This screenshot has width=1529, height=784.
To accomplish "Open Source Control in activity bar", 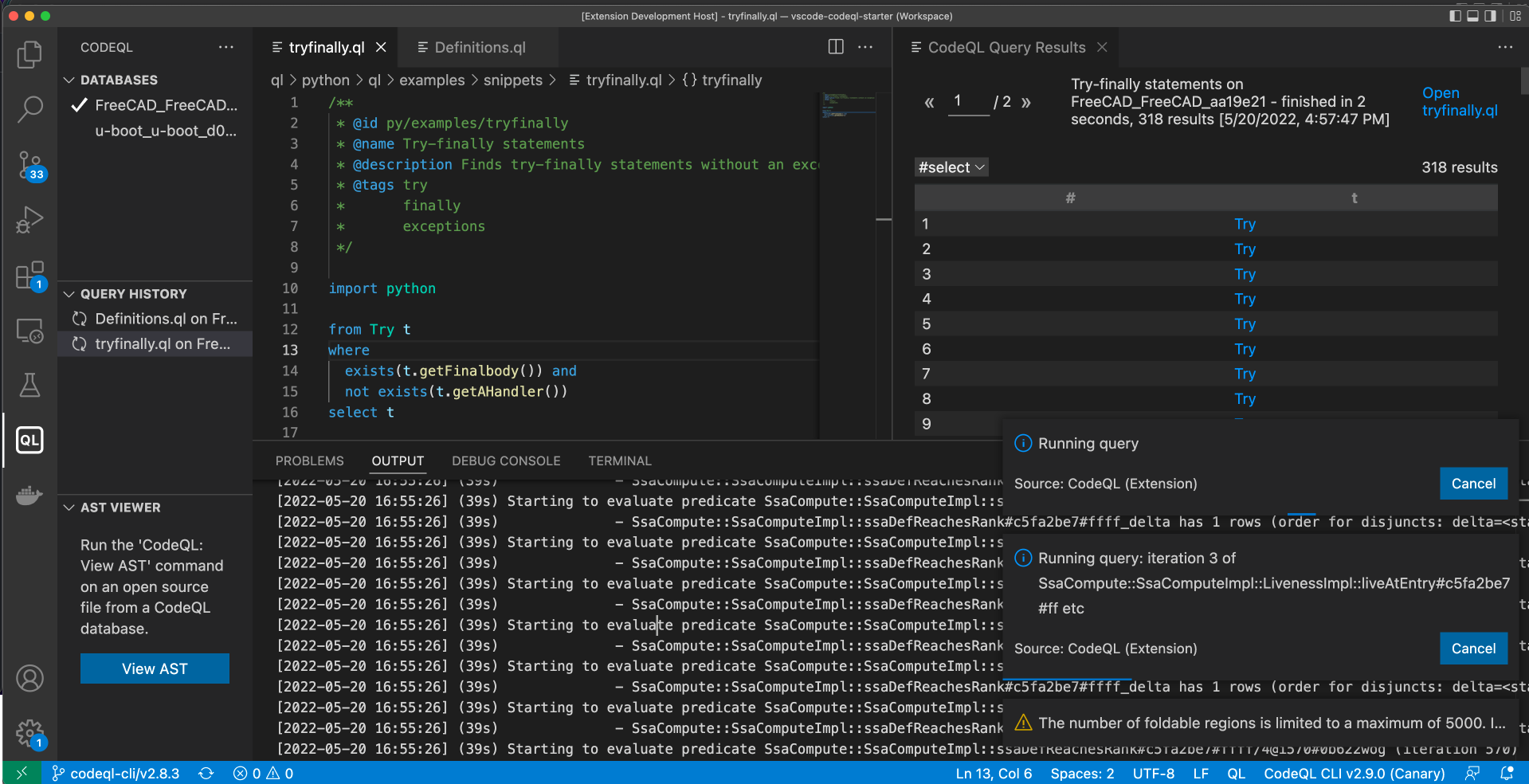I will (29, 165).
